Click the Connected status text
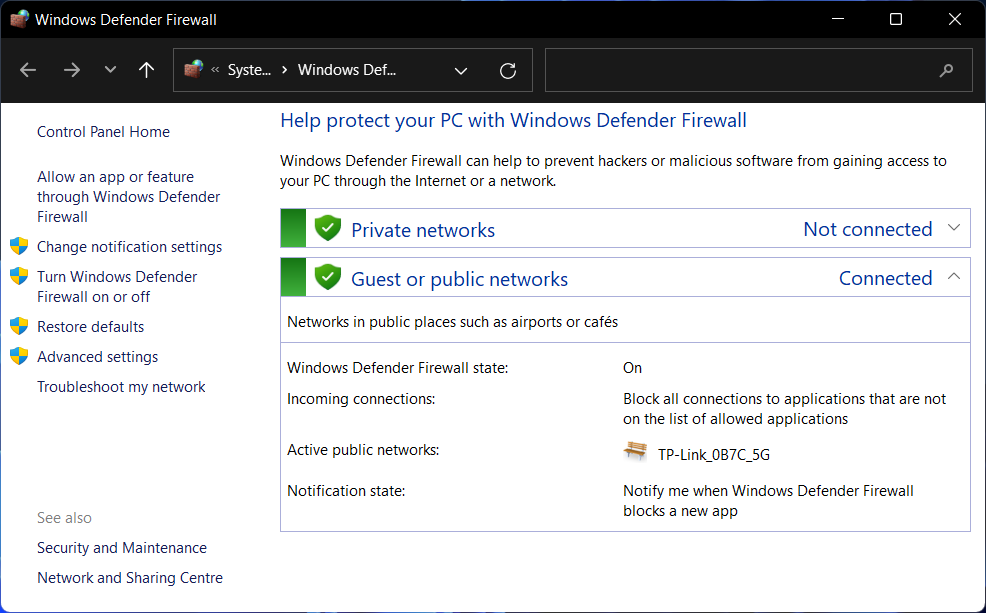 coord(885,278)
